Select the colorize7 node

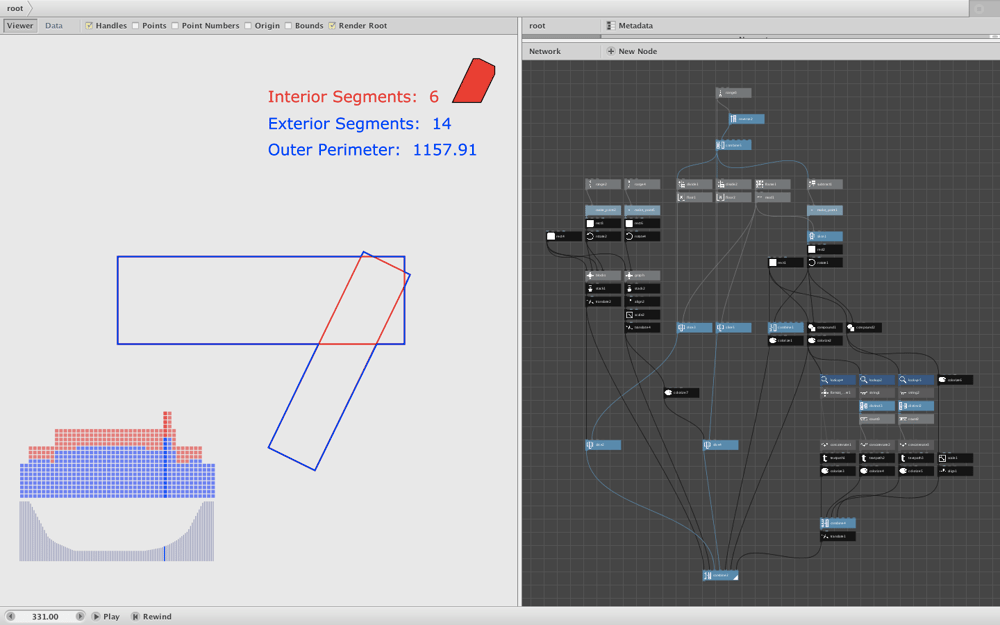681,393
